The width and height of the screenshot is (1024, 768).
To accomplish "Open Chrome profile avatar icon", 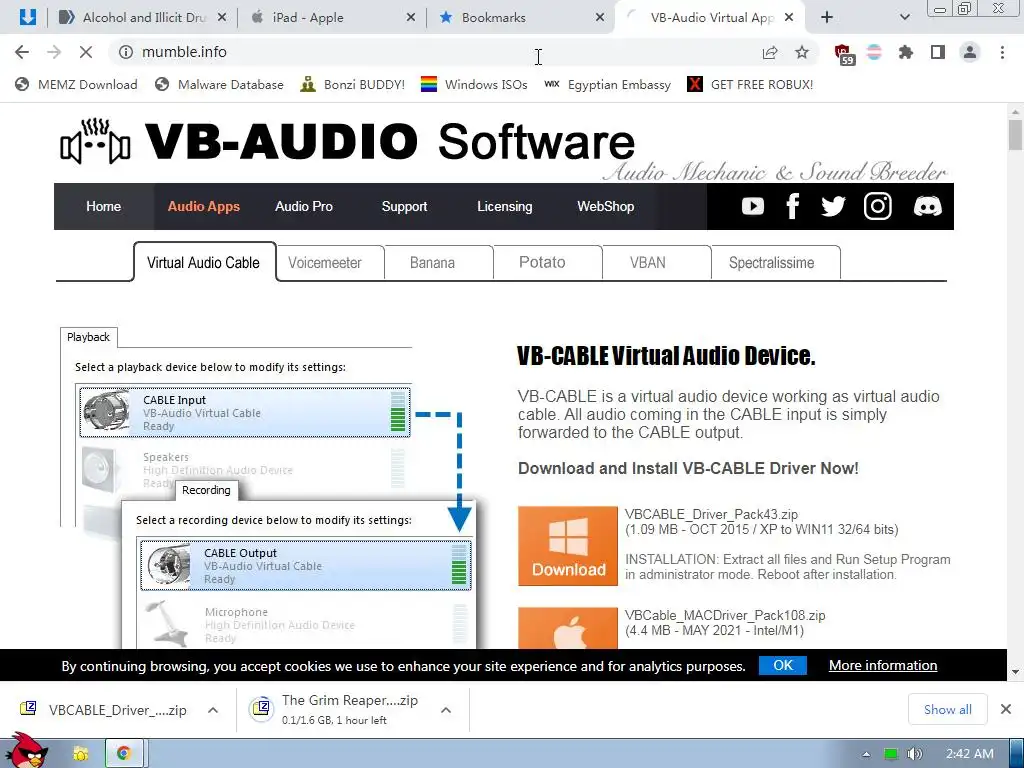I will coord(970,52).
